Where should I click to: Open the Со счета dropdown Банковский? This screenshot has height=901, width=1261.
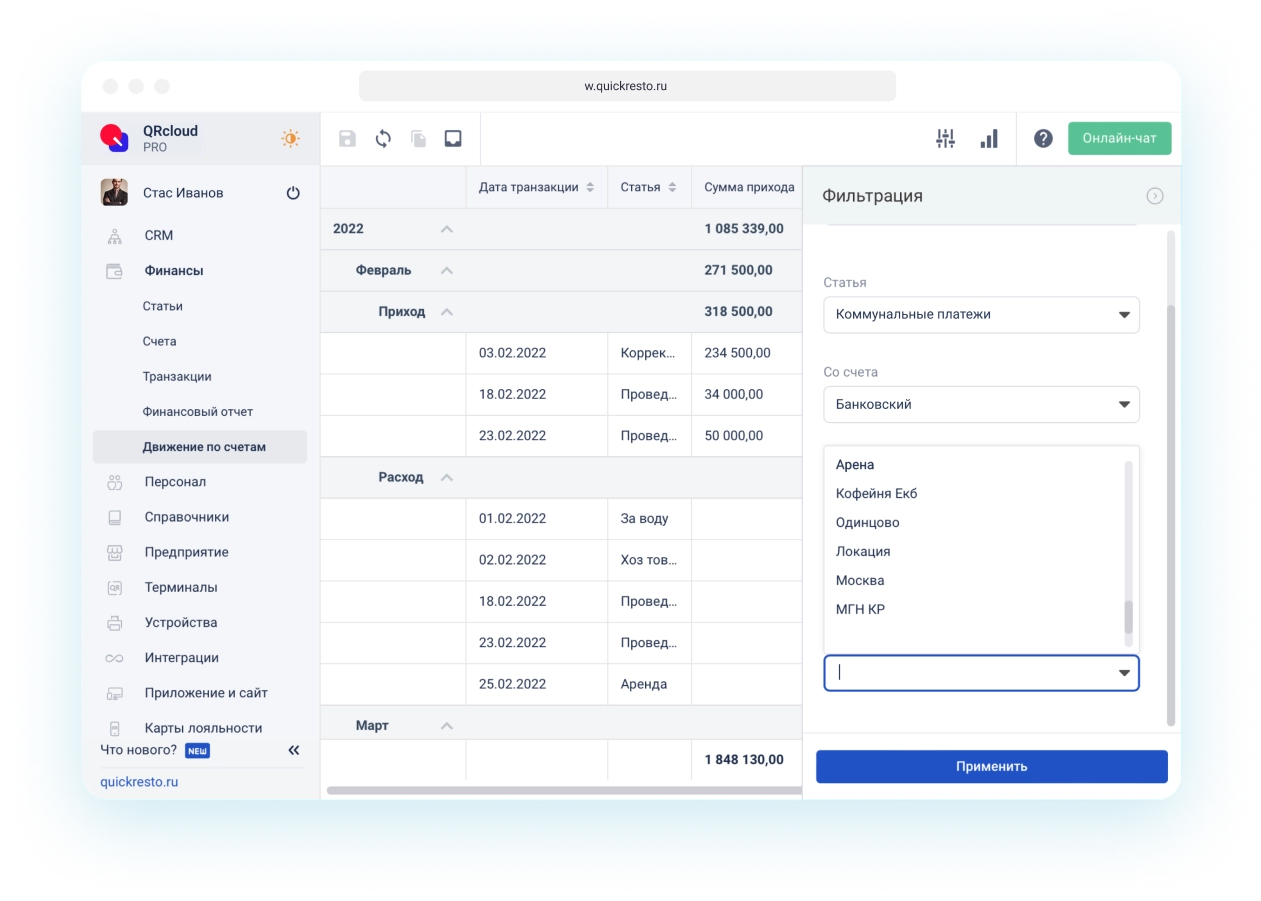(x=980, y=405)
